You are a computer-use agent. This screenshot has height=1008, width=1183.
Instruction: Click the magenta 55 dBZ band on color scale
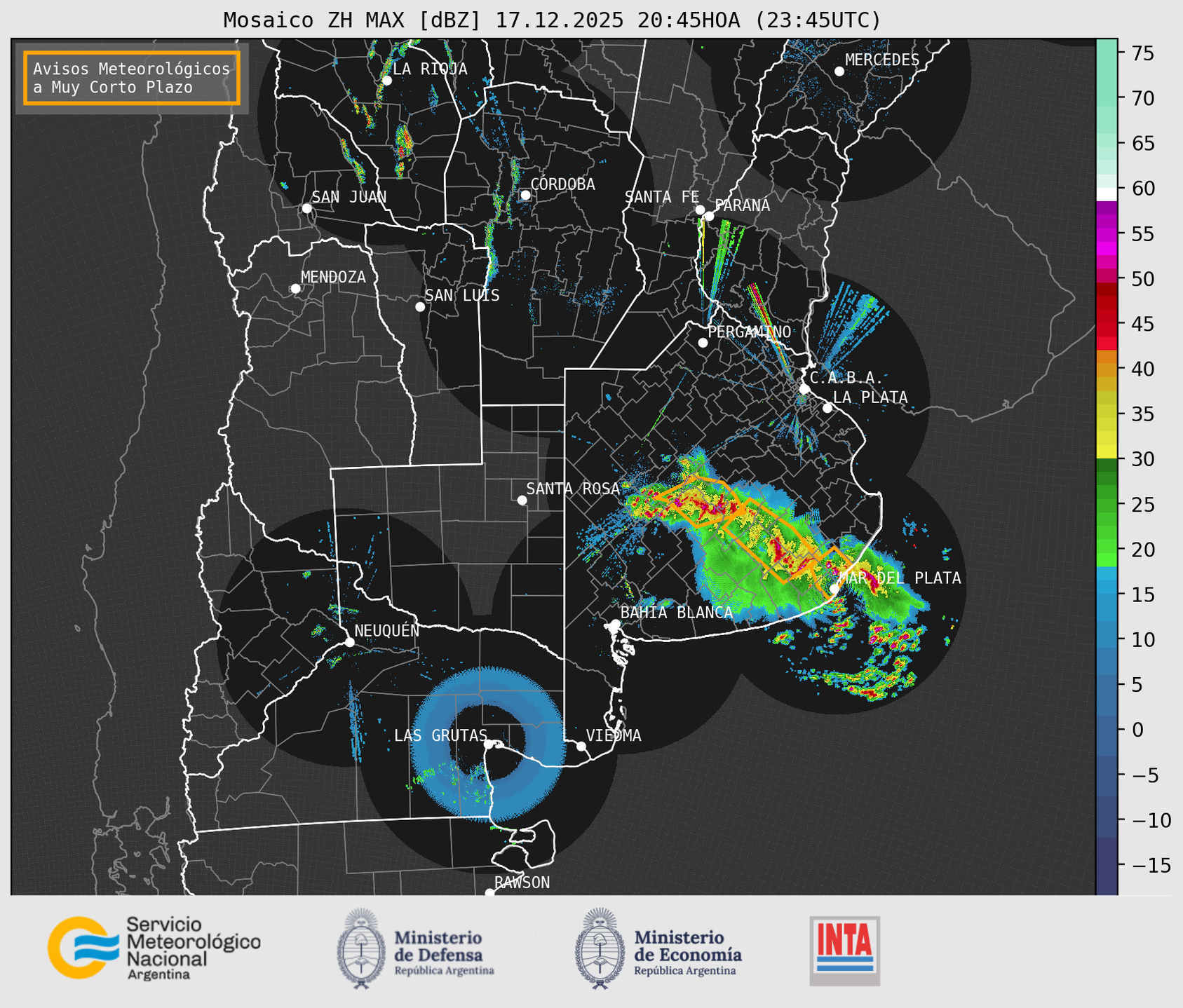1107,234
